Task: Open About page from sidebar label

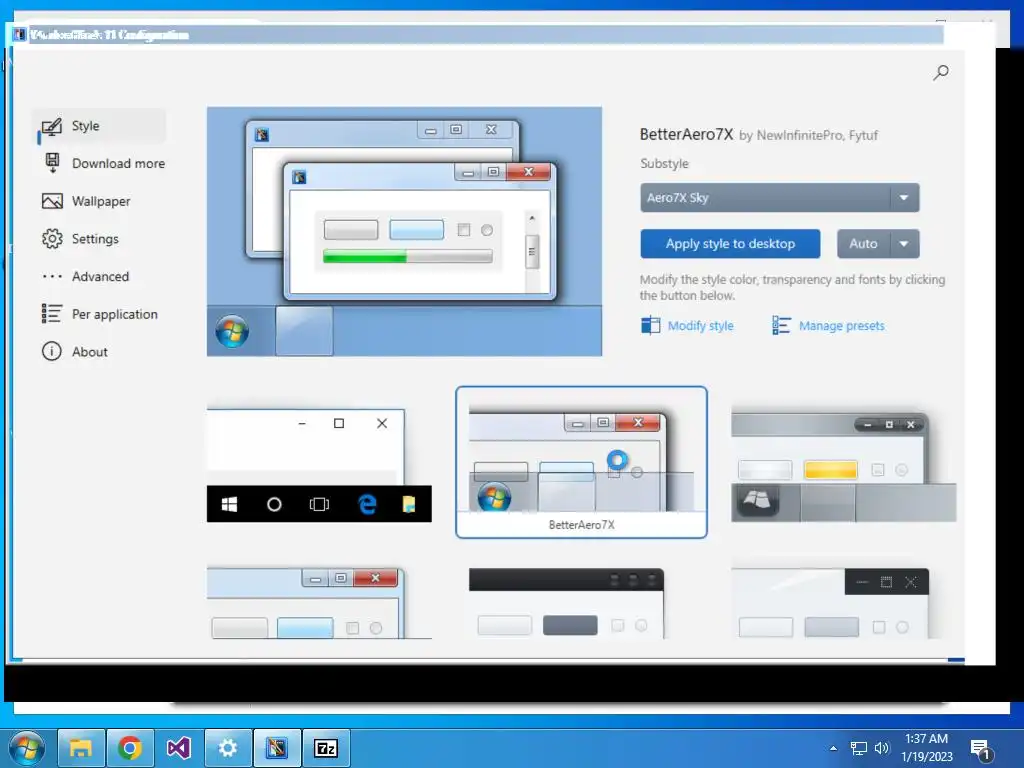Action: (x=89, y=352)
